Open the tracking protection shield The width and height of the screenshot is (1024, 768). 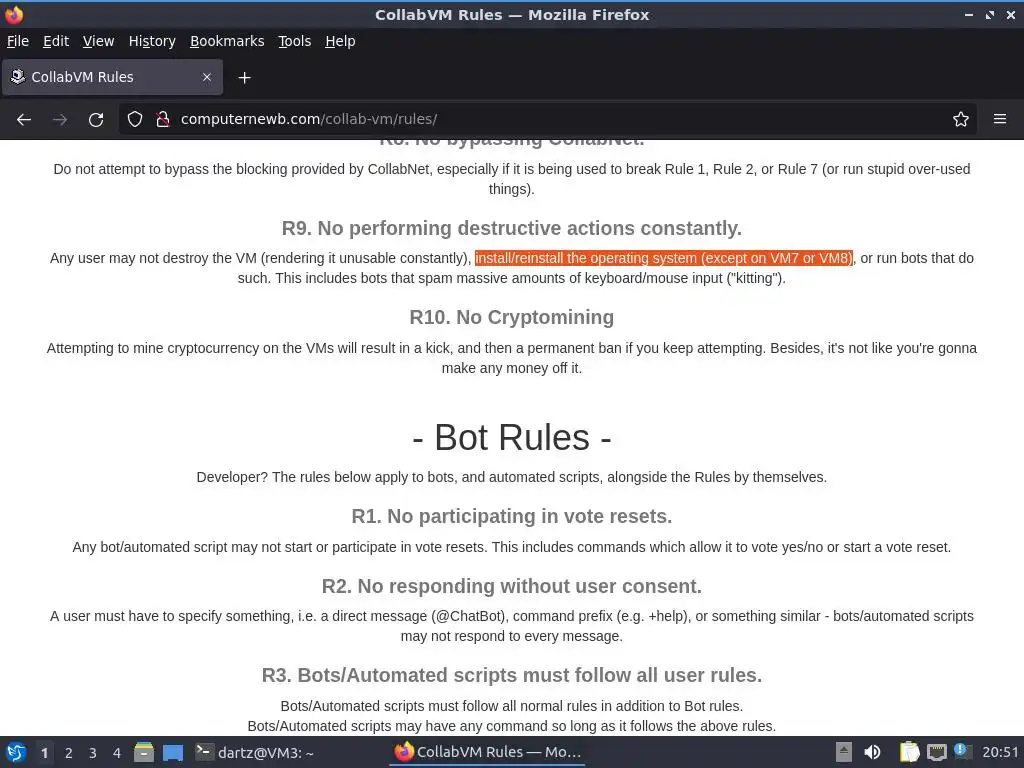pyautogui.click(x=135, y=120)
